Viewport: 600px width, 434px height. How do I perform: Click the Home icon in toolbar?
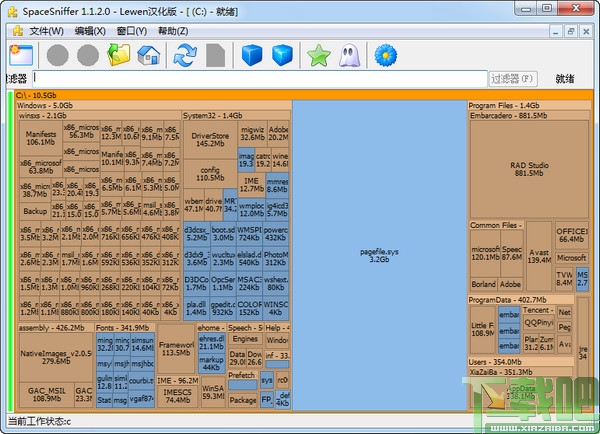pos(148,55)
